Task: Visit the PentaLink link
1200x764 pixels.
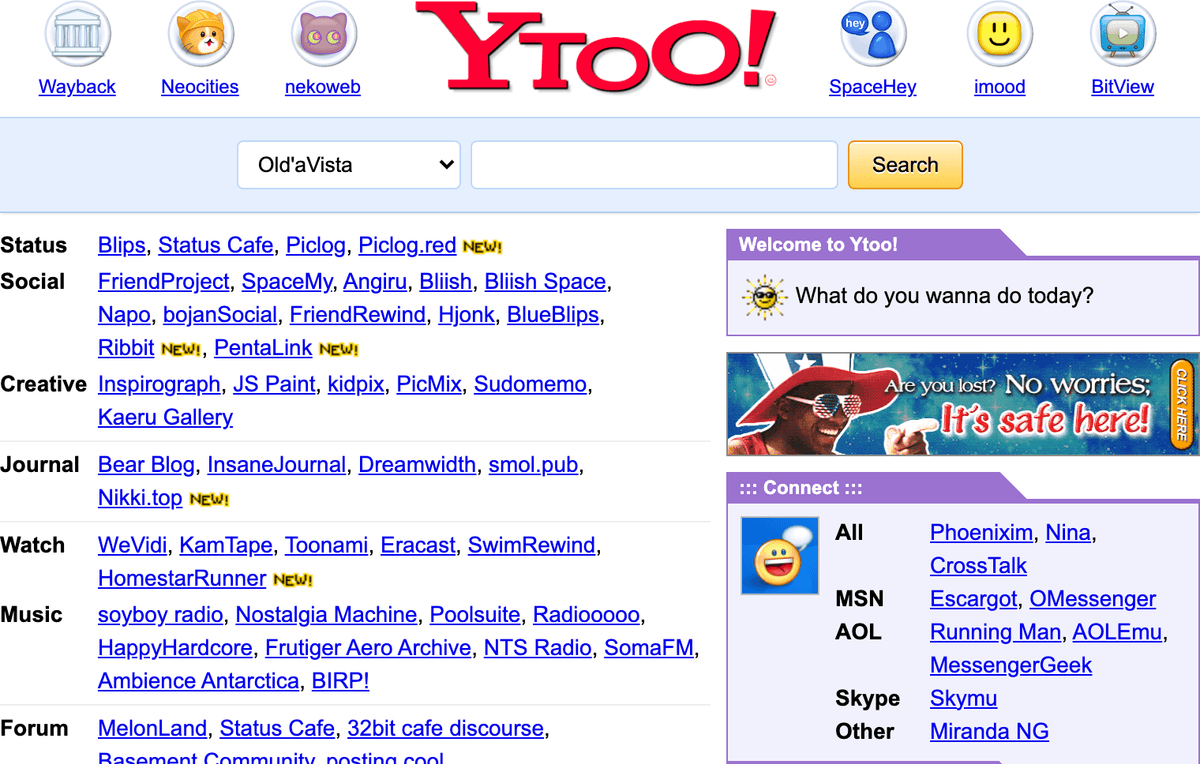Action: 263,348
